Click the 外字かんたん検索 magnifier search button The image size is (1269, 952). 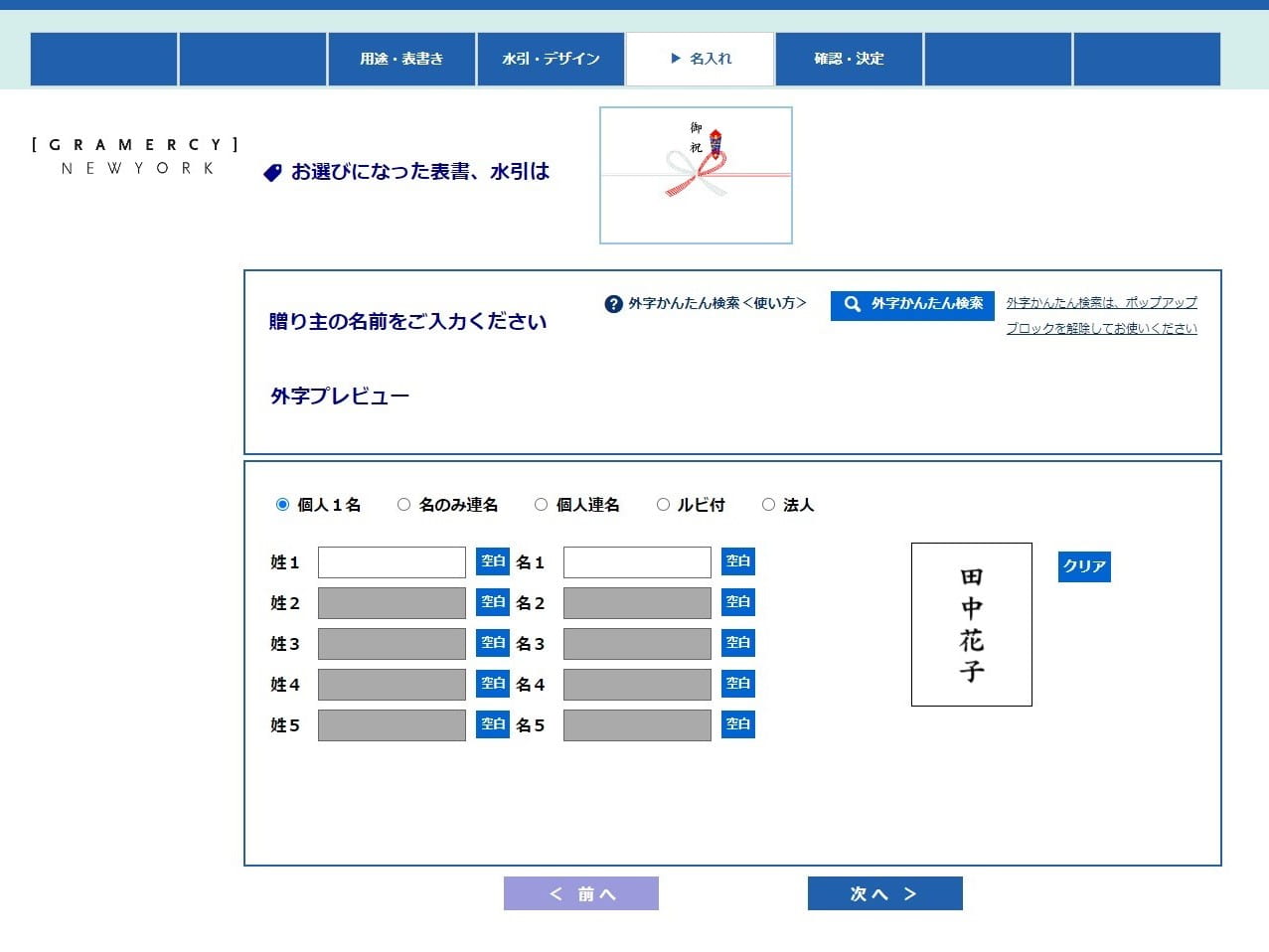click(x=912, y=304)
